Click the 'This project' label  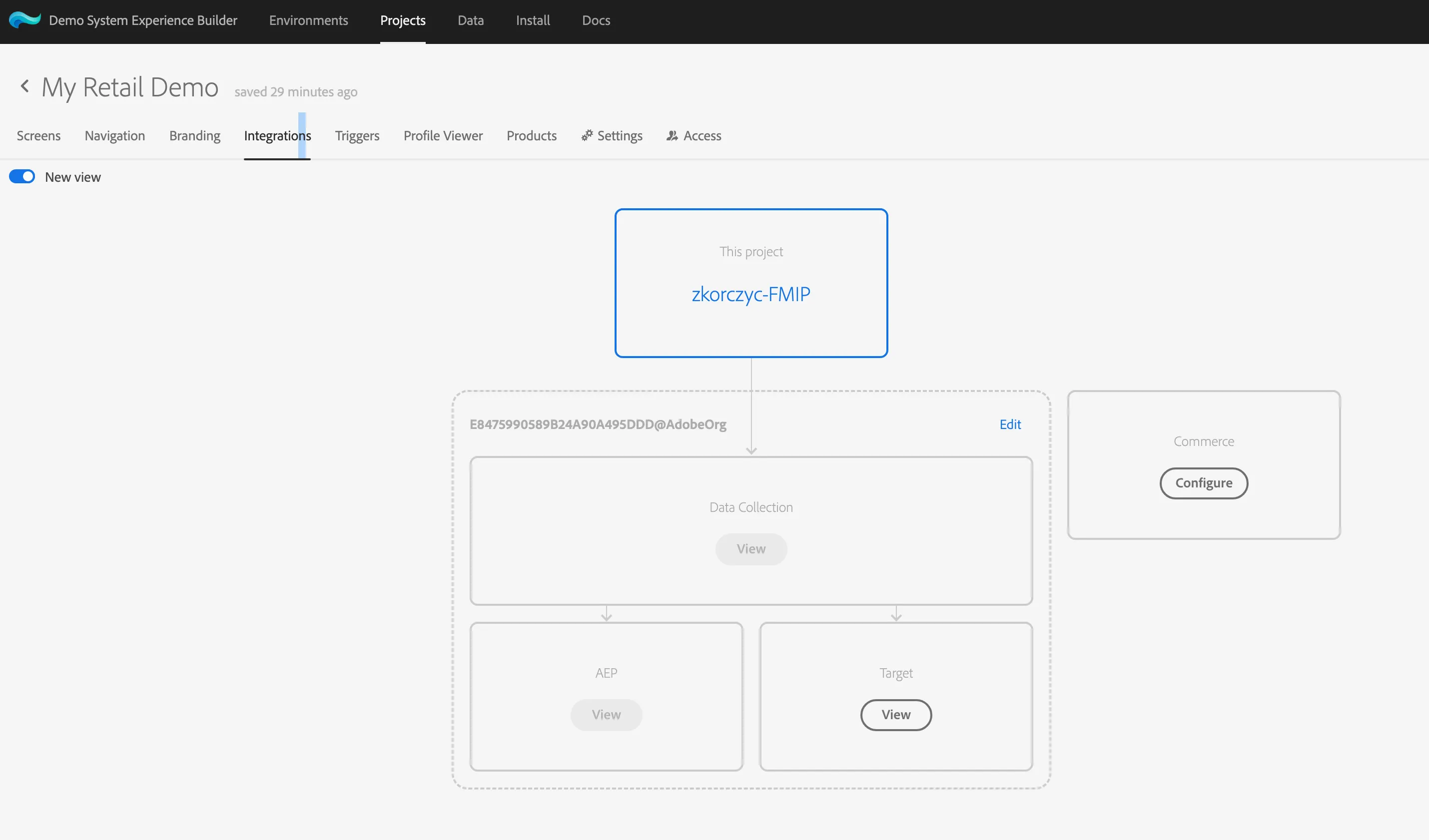pyautogui.click(x=751, y=252)
